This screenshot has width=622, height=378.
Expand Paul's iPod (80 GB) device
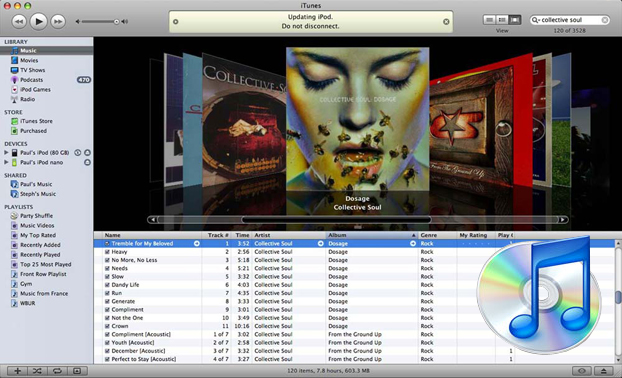(x=6, y=152)
